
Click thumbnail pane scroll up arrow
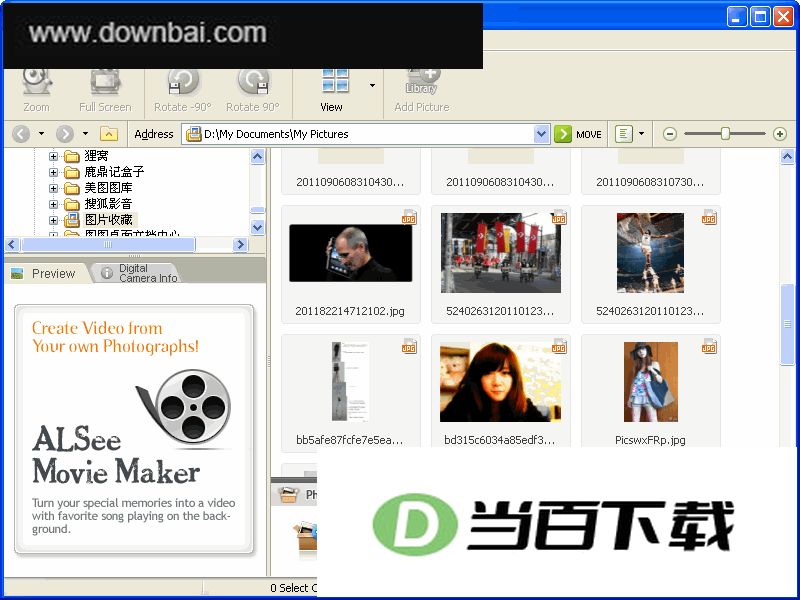pyautogui.click(x=787, y=157)
